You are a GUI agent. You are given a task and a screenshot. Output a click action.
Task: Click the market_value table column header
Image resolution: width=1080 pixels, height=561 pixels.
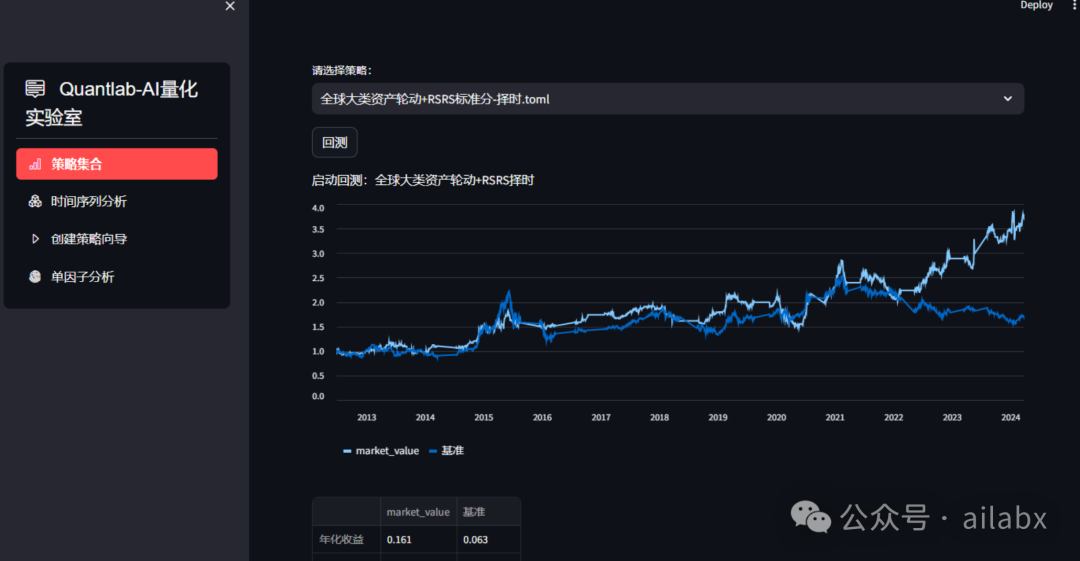(x=418, y=512)
